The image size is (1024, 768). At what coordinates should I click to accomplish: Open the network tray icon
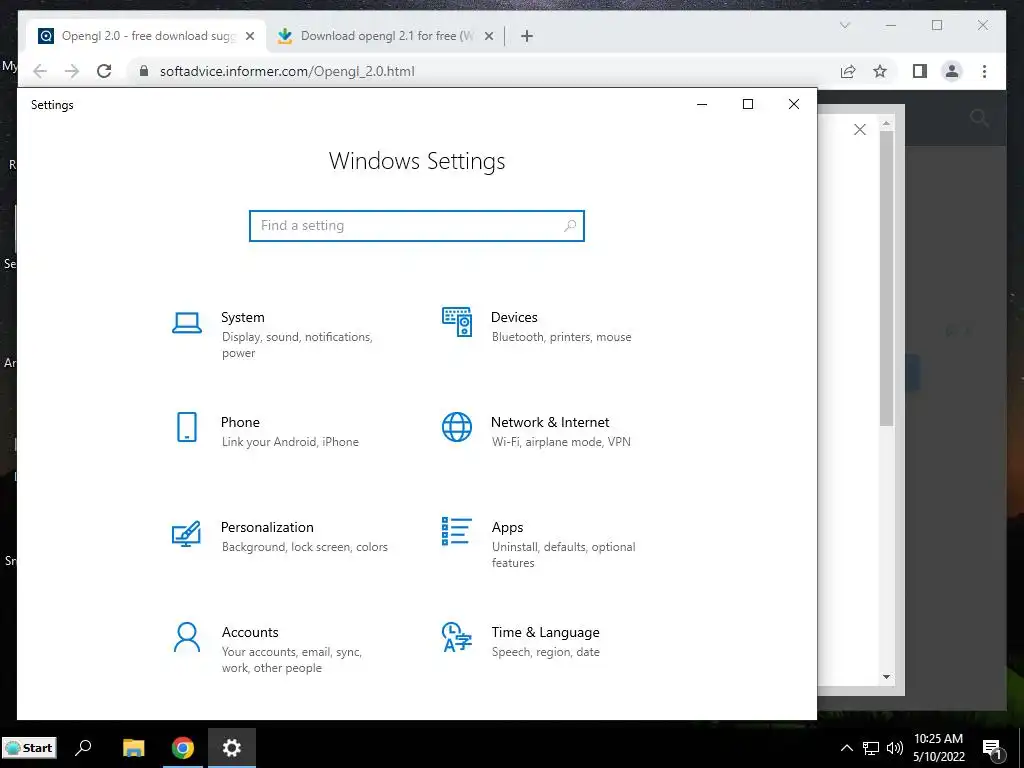871,748
